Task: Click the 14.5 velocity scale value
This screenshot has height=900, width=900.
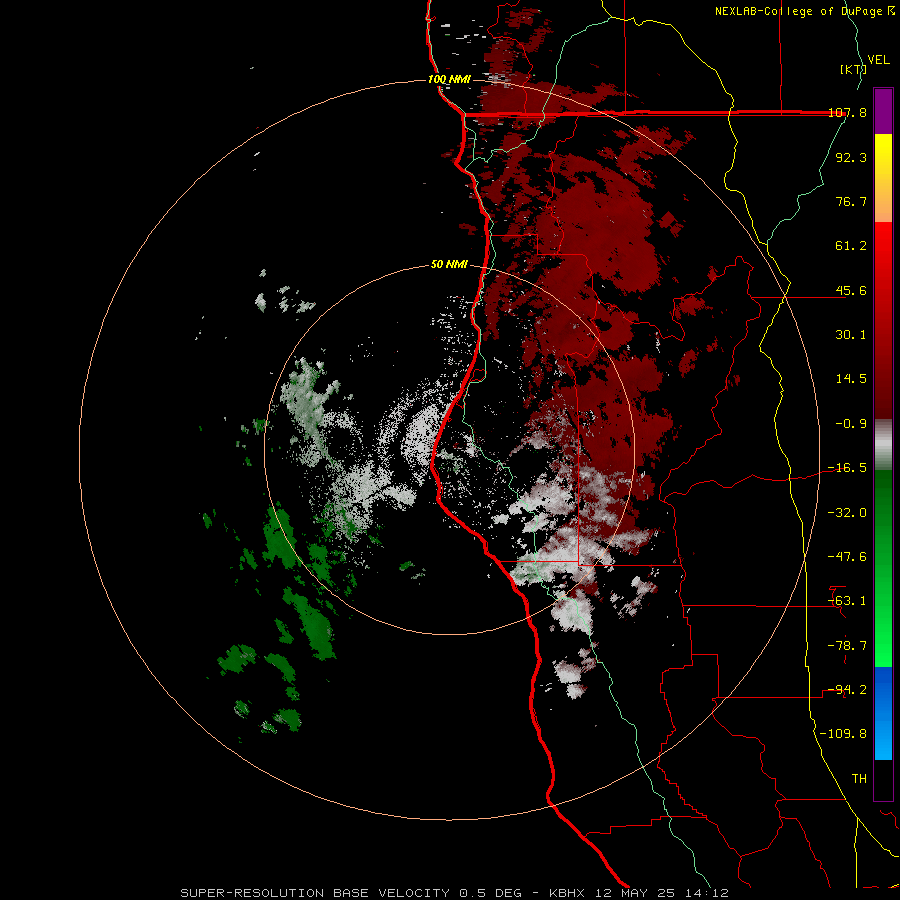Action: pyautogui.click(x=851, y=378)
